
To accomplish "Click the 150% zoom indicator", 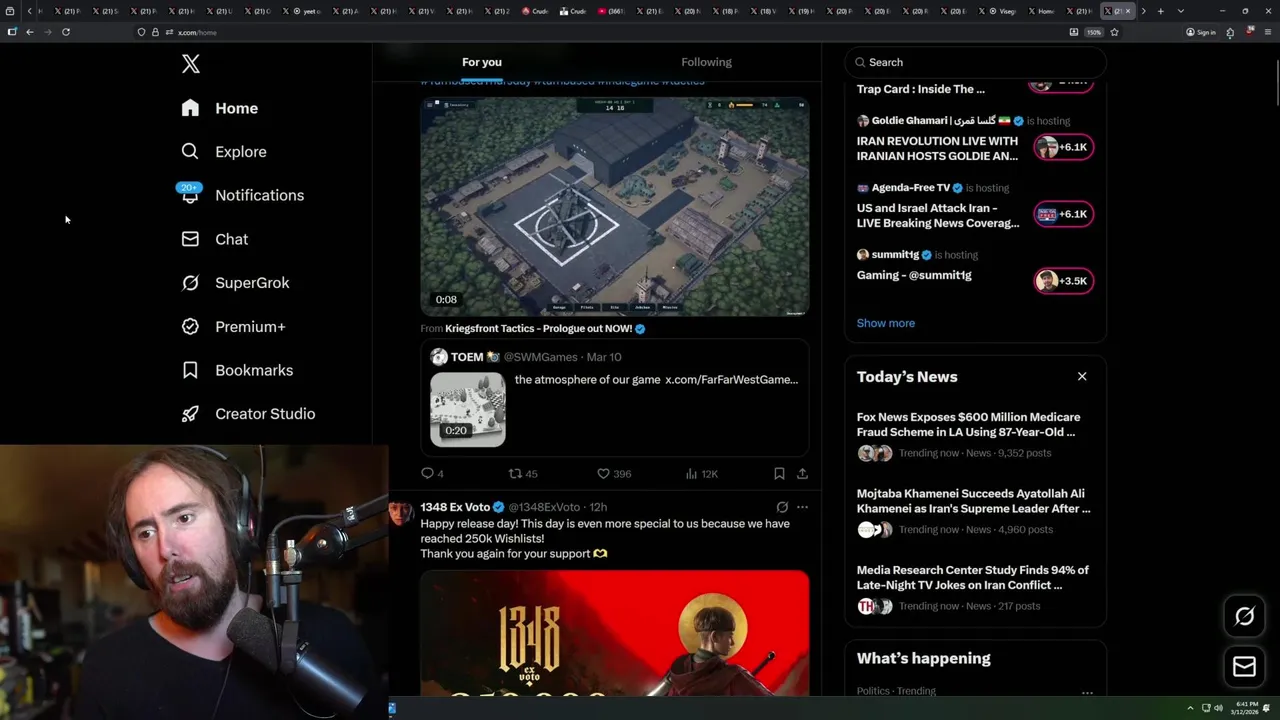I will 1094,32.
